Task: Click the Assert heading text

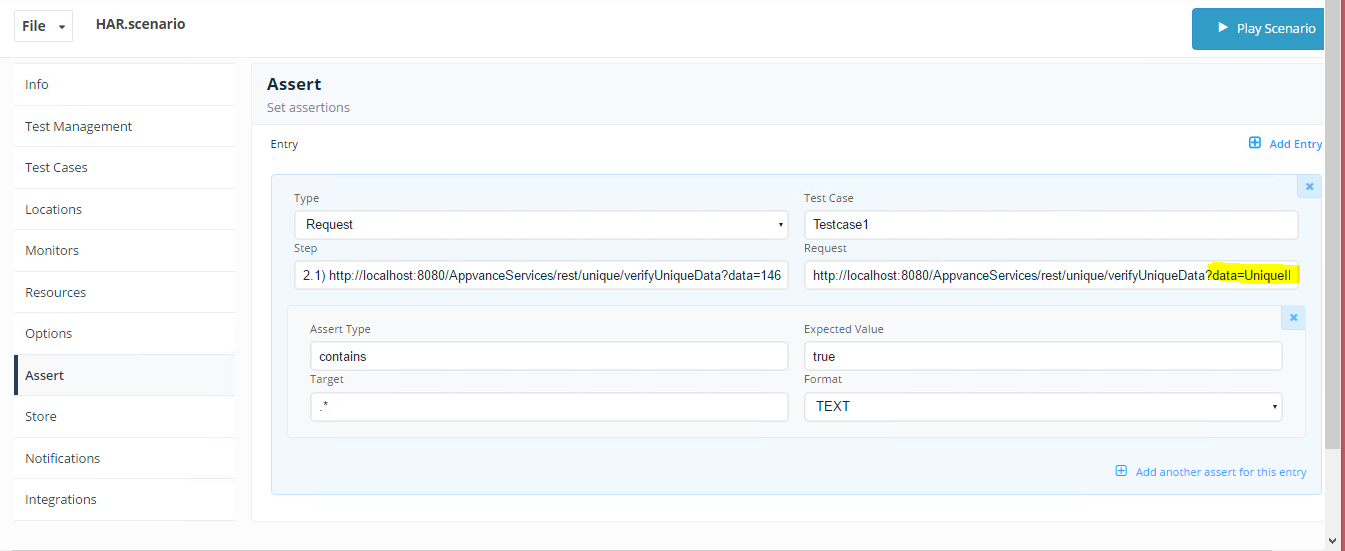Action: (294, 84)
